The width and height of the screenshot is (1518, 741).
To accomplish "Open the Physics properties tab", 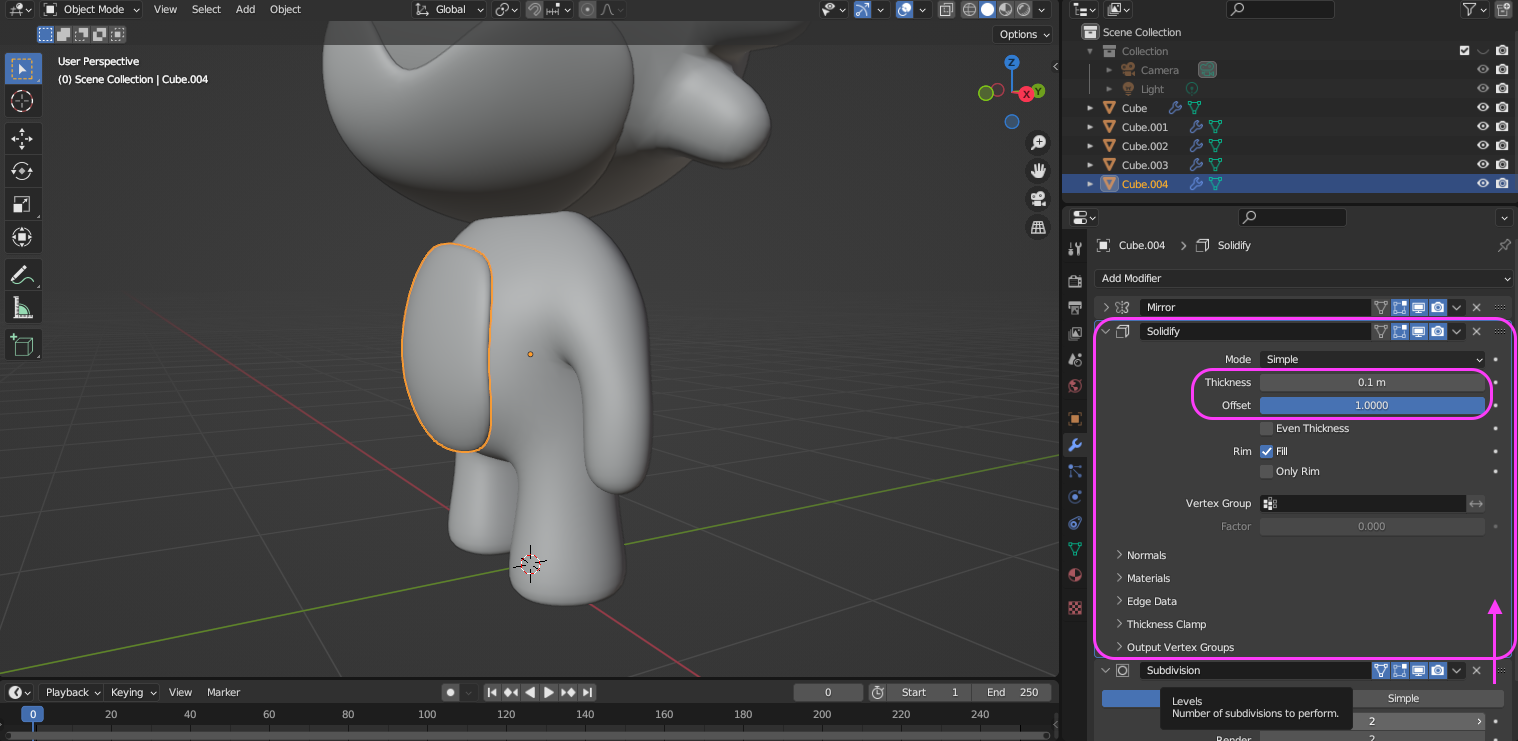I will click(x=1075, y=497).
